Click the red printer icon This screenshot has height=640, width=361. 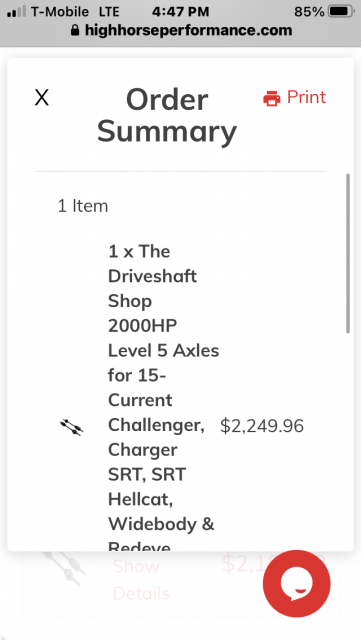(x=272, y=98)
